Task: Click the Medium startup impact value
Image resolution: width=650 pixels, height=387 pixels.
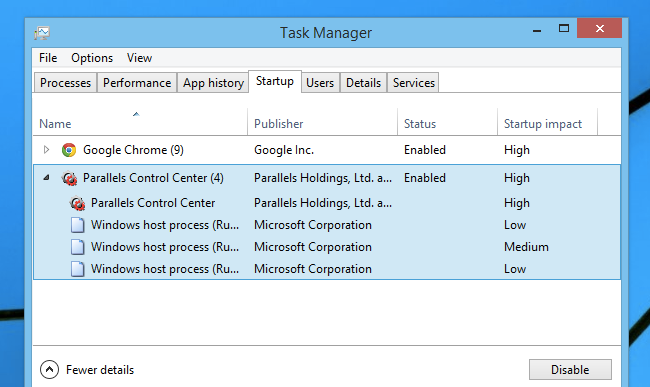Action: click(526, 247)
